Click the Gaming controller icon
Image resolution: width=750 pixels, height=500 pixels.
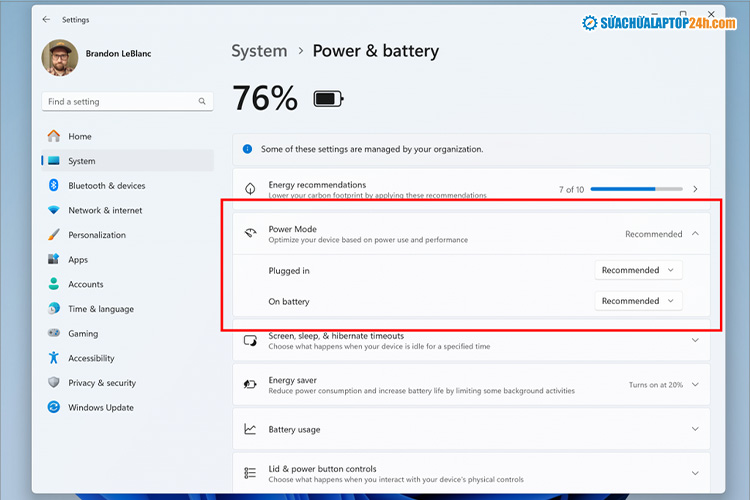(54, 334)
